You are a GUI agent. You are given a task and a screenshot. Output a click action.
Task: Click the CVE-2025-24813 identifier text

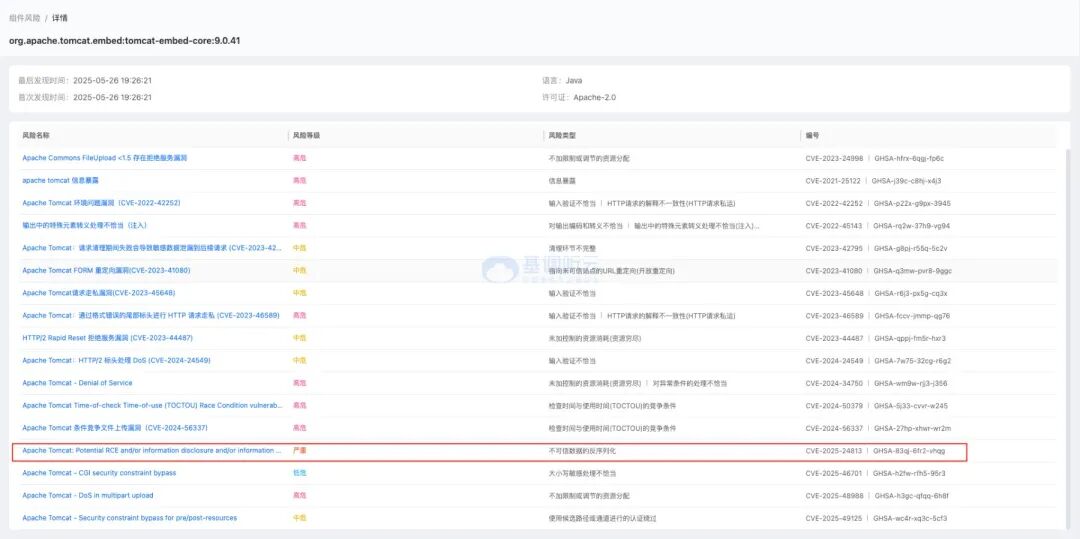833,451
